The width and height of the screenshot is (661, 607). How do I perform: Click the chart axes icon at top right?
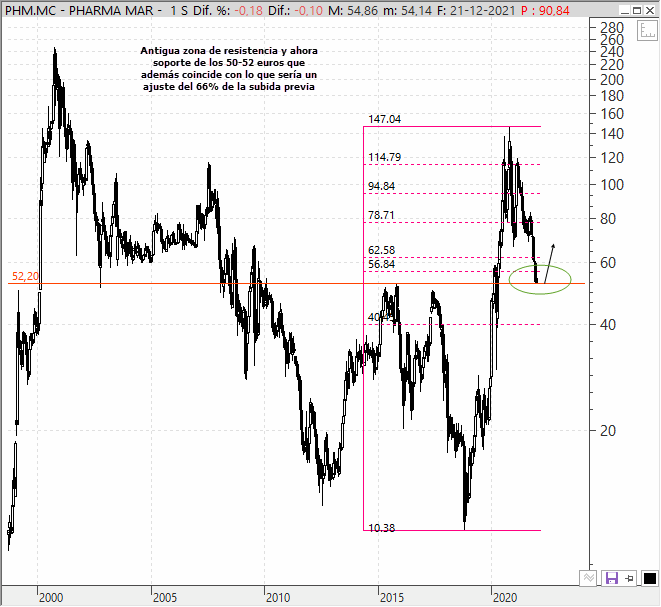647,32
